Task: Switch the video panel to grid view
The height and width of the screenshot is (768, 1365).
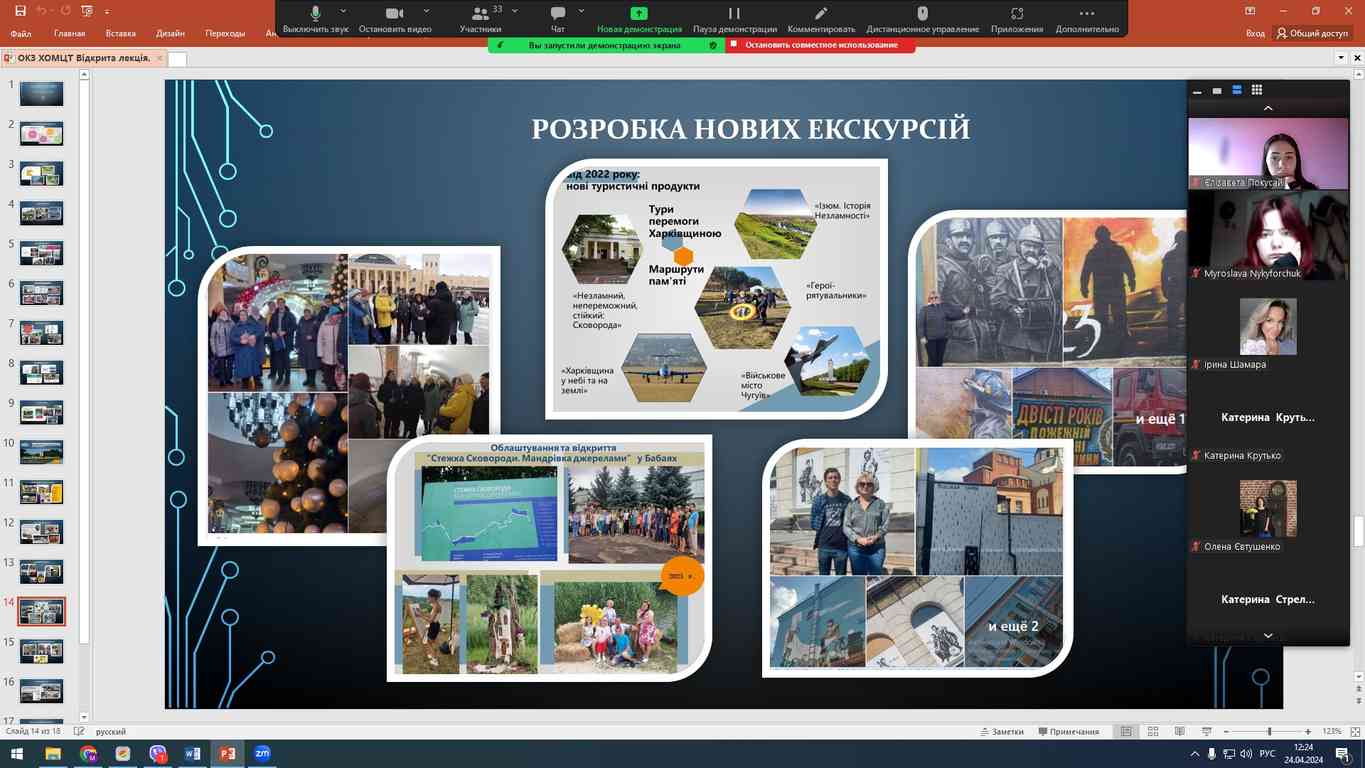Action: tap(1257, 90)
